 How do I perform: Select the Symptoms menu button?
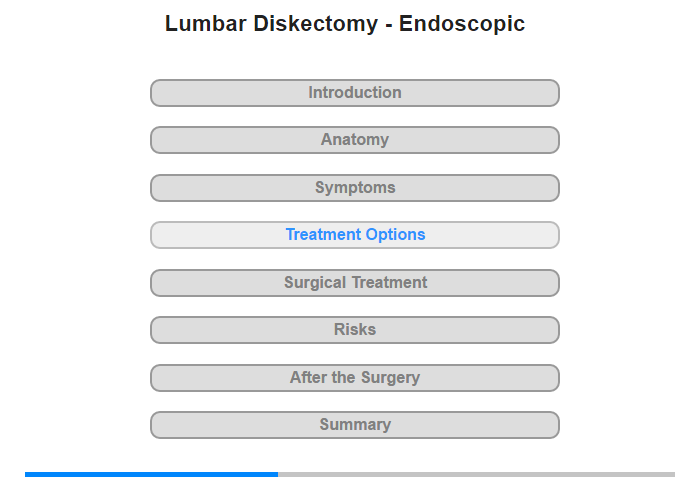tap(354, 188)
